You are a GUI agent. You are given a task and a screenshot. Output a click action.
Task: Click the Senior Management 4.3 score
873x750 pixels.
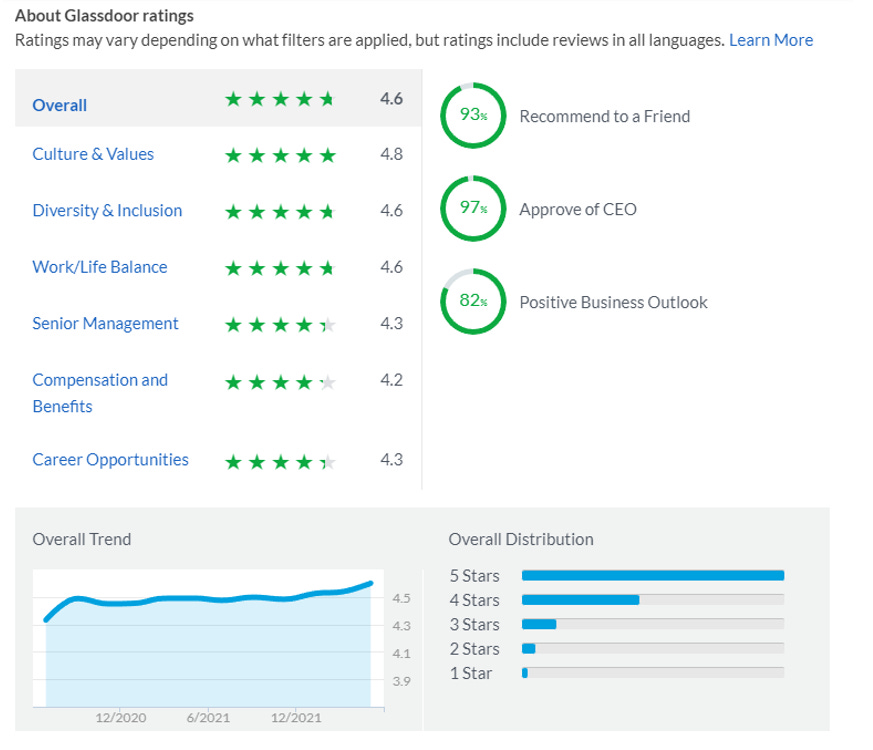coord(391,323)
